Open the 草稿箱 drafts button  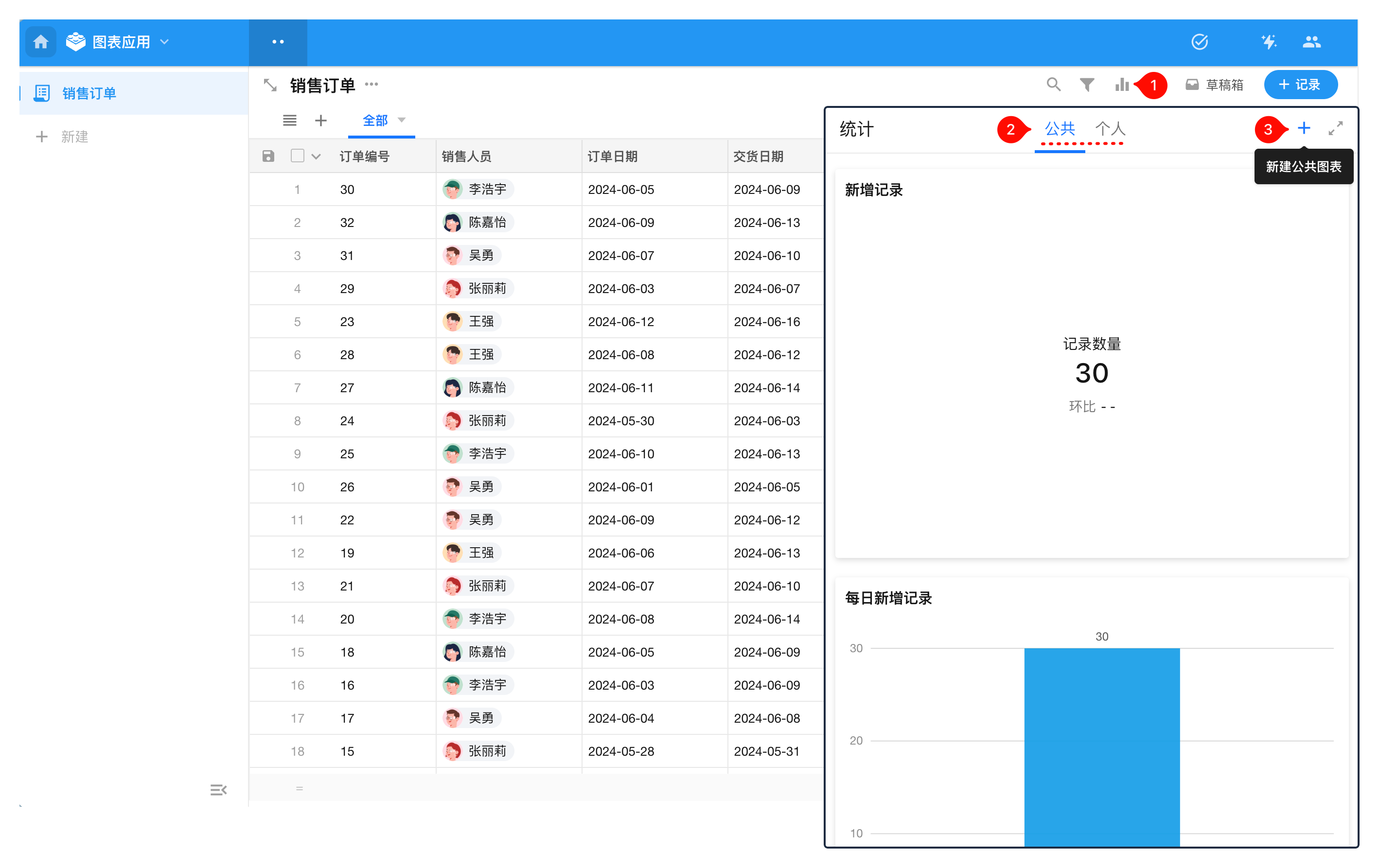pos(1214,85)
